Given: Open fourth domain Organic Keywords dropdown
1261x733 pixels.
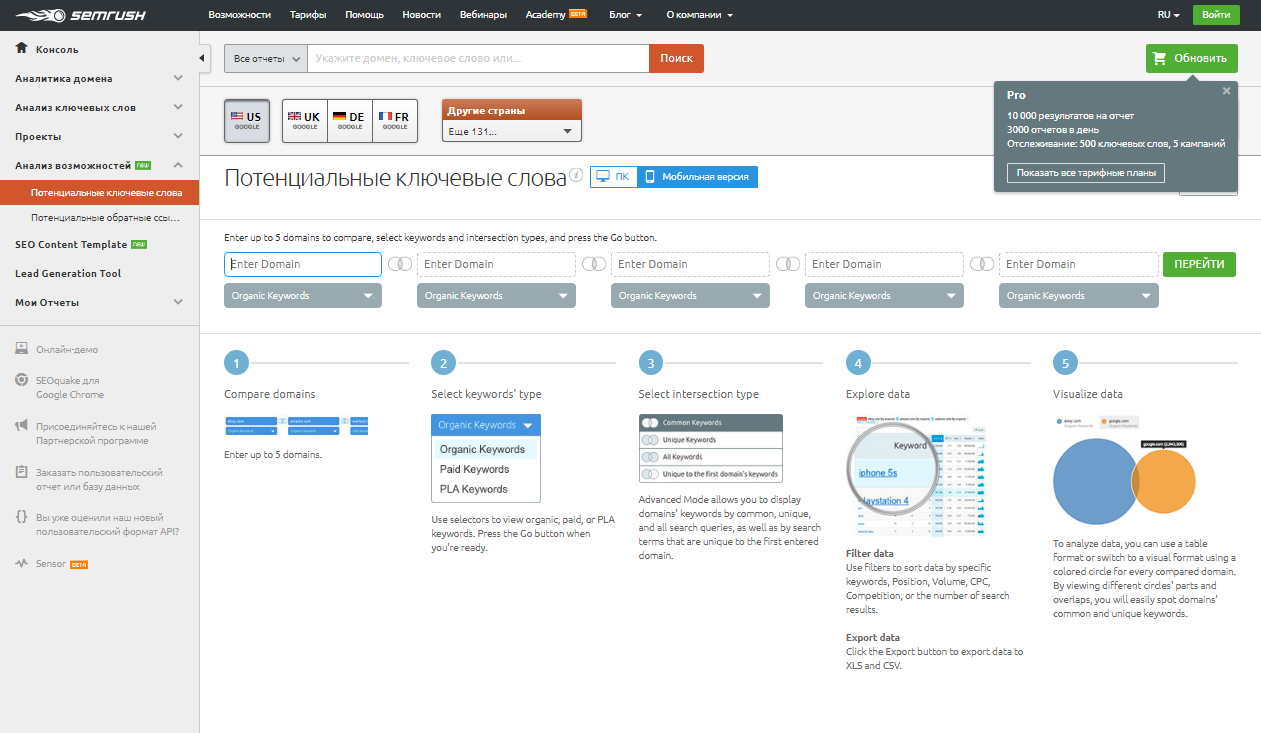Looking at the screenshot, I should pos(884,295).
